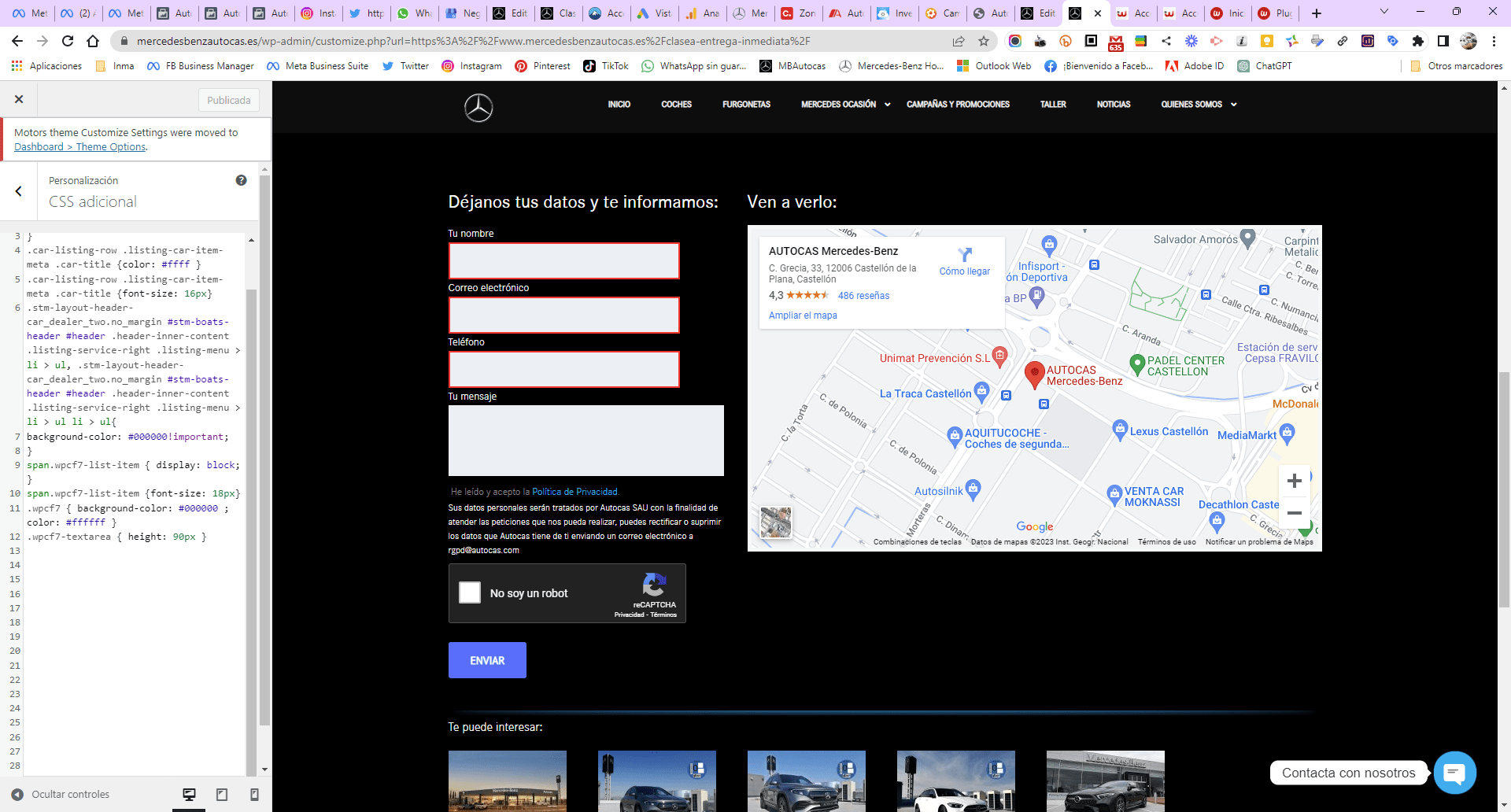
Task: Share this page from address bar
Action: (959, 41)
